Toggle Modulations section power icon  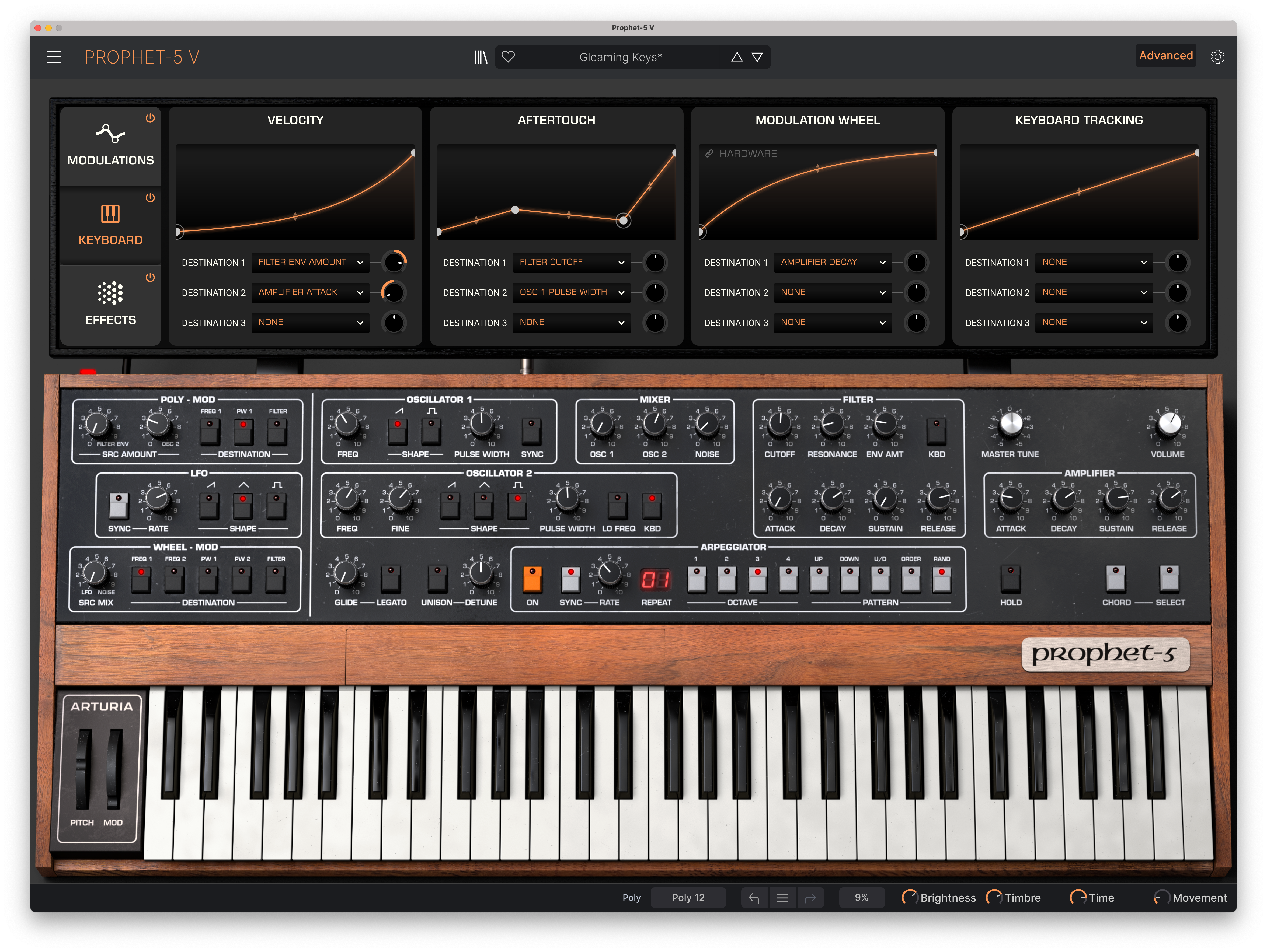(x=150, y=118)
